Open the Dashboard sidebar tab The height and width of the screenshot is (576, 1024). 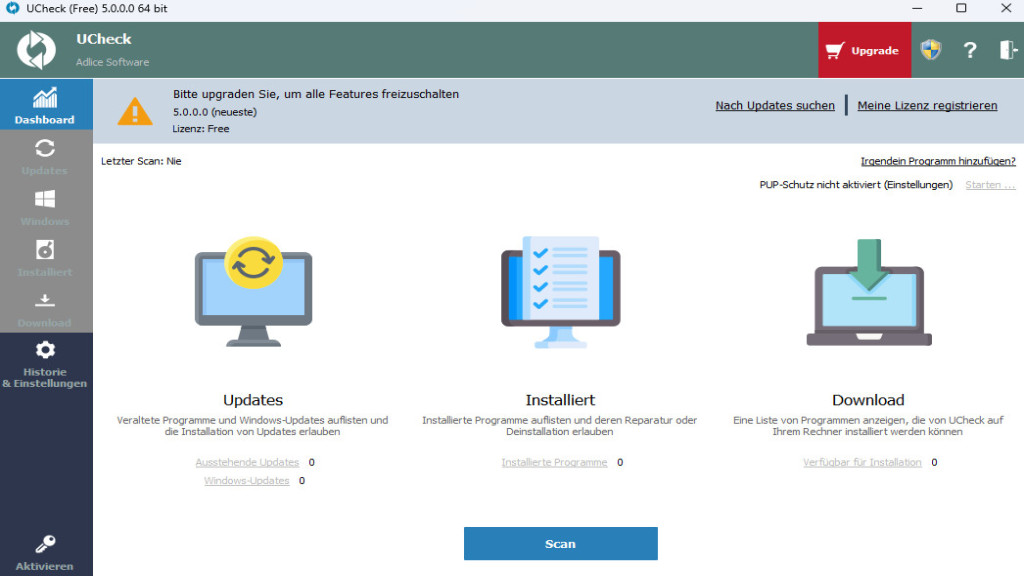[x=45, y=105]
